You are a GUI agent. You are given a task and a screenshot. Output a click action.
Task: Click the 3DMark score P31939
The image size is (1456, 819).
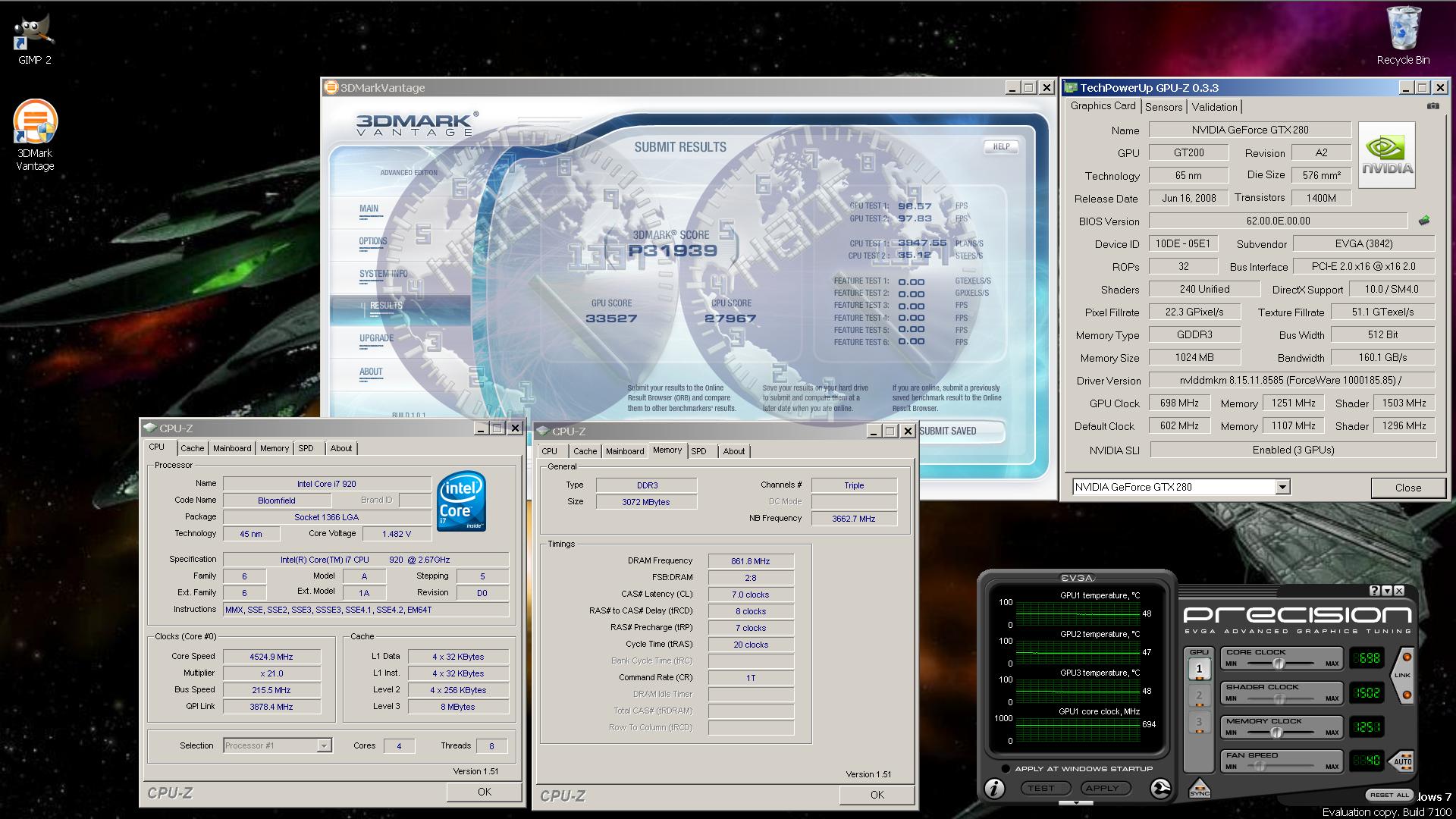[x=673, y=250]
